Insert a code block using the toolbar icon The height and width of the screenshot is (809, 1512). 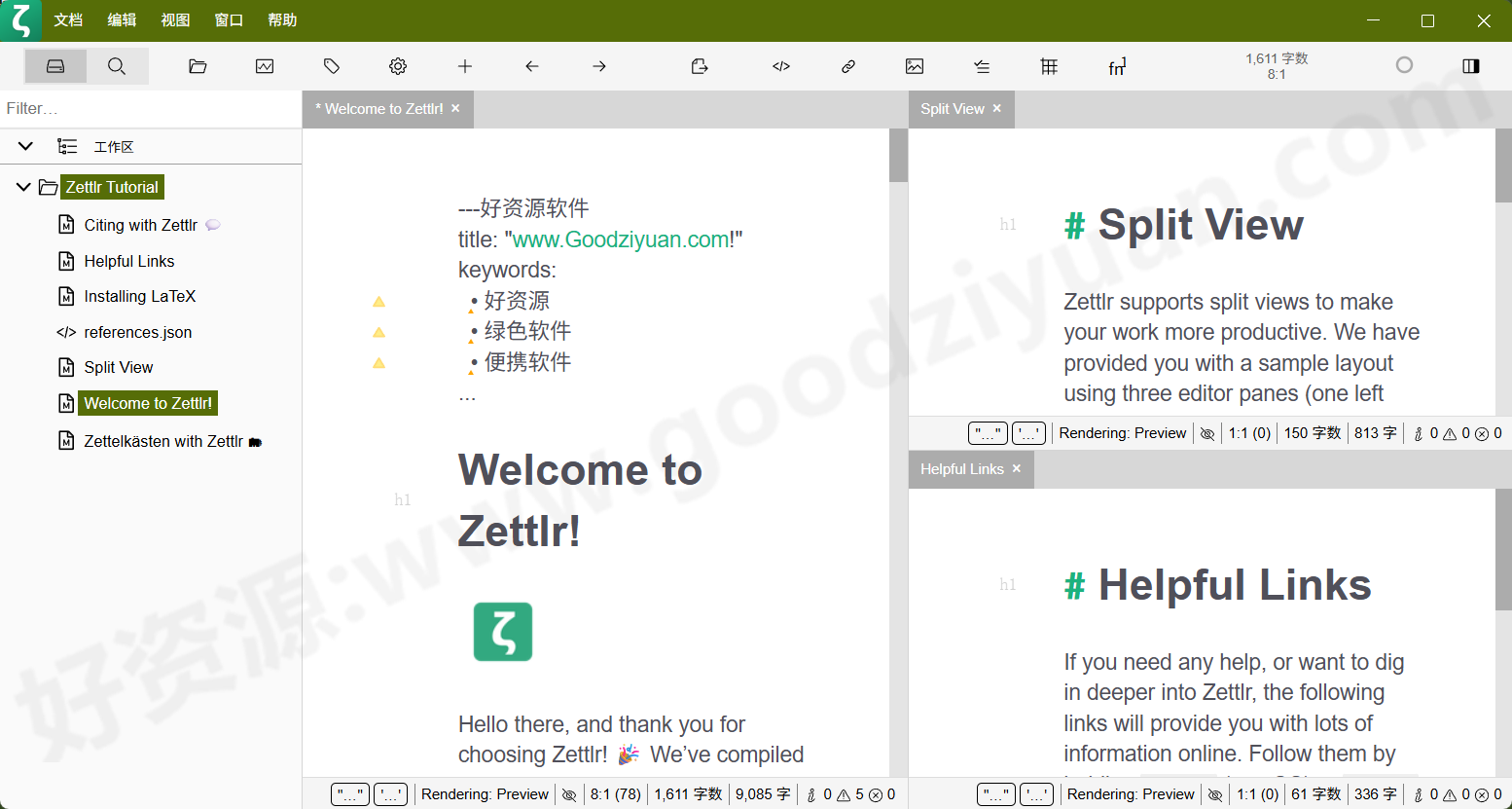pyautogui.click(x=780, y=66)
